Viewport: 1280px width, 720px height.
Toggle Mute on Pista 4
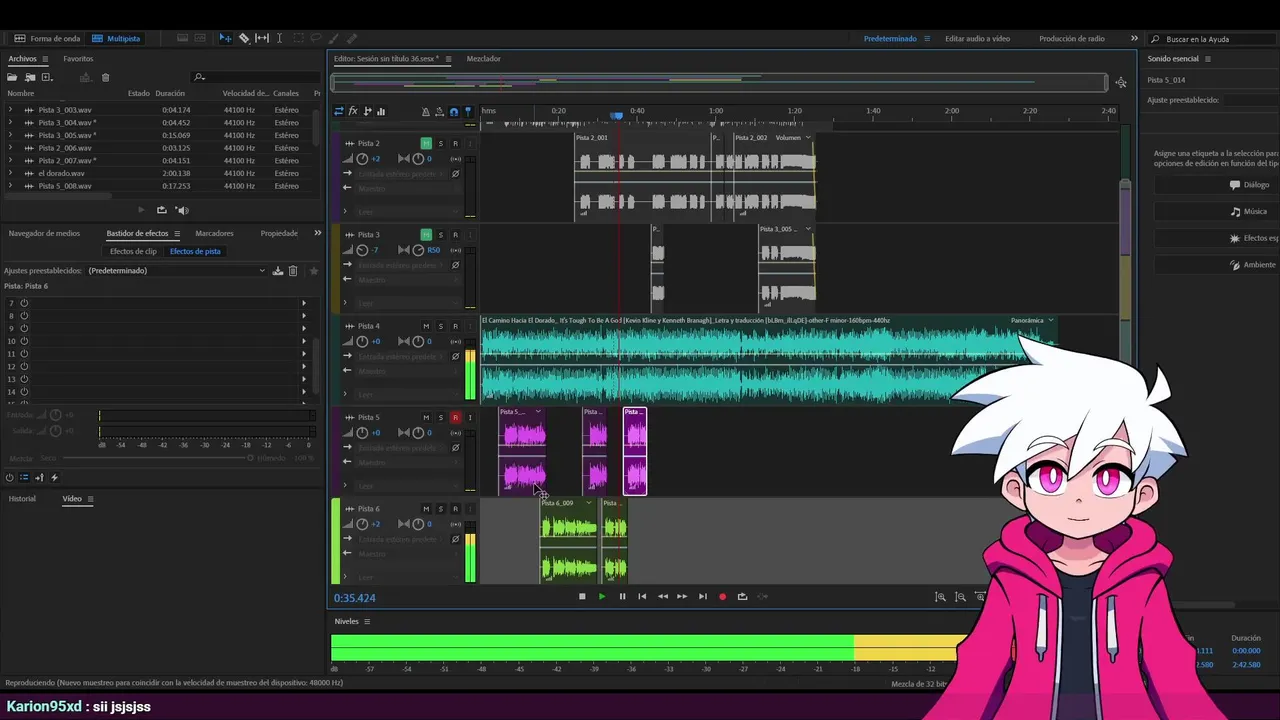tap(426, 326)
